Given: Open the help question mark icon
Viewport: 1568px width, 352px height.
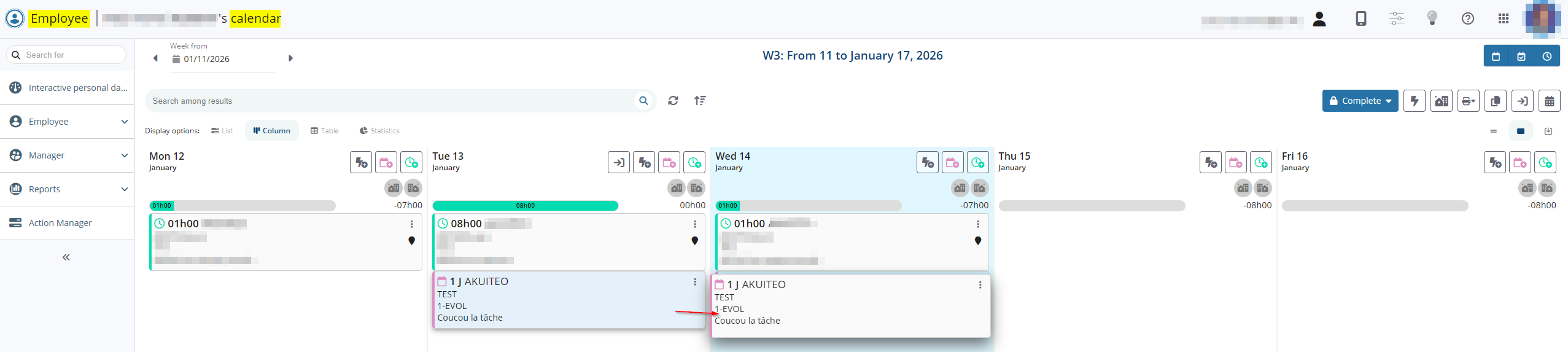Looking at the screenshot, I should [1468, 18].
